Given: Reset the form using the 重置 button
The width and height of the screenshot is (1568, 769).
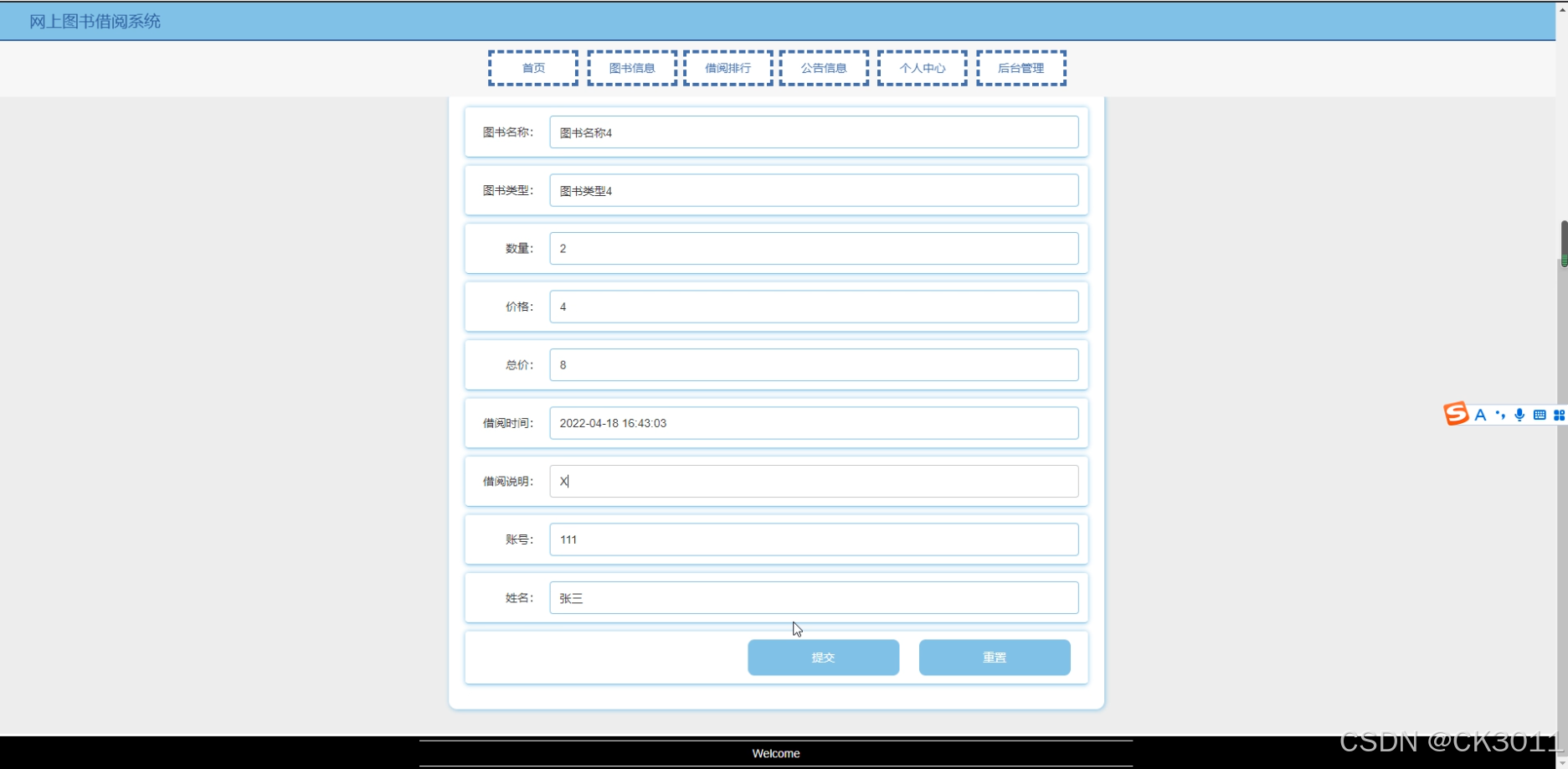Looking at the screenshot, I should (x=994, y=658).
